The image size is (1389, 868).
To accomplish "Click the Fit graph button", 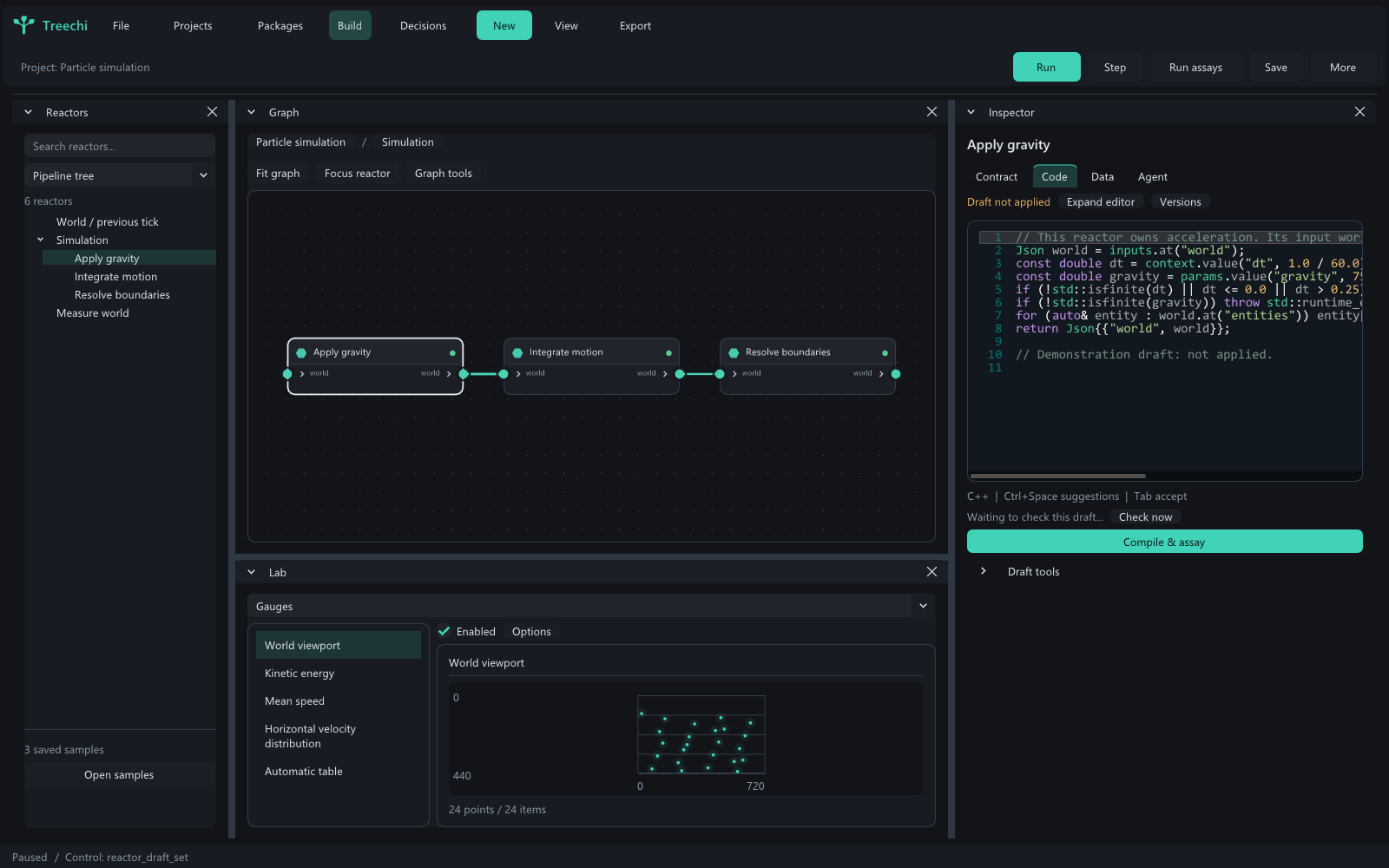I will coord(278,173).
